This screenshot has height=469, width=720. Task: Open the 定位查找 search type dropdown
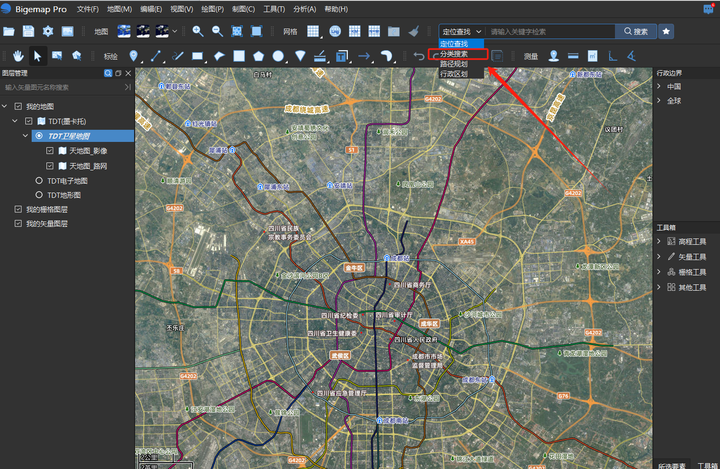click(x=462, y=31)
